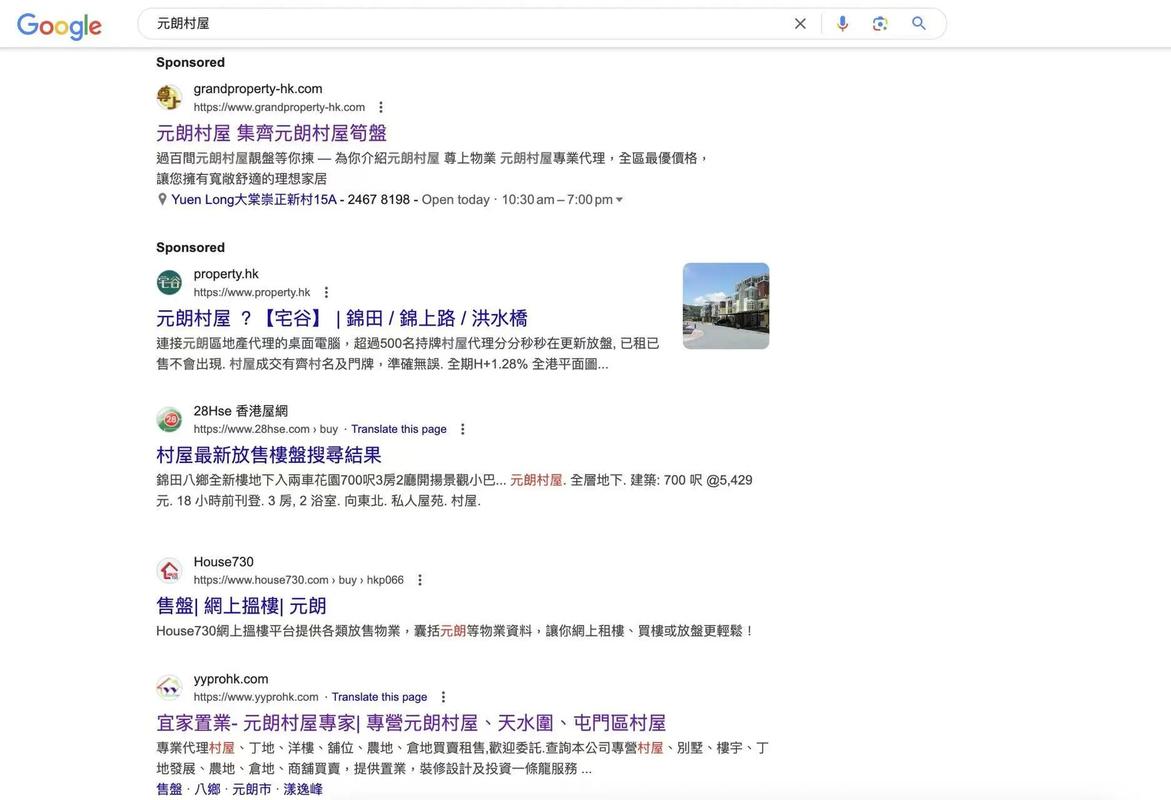Open the 村屋最新放售樓盤搜尋結果 result
Image resolution: width=1171 pixels, height=800 pixels.
(269, 455)
